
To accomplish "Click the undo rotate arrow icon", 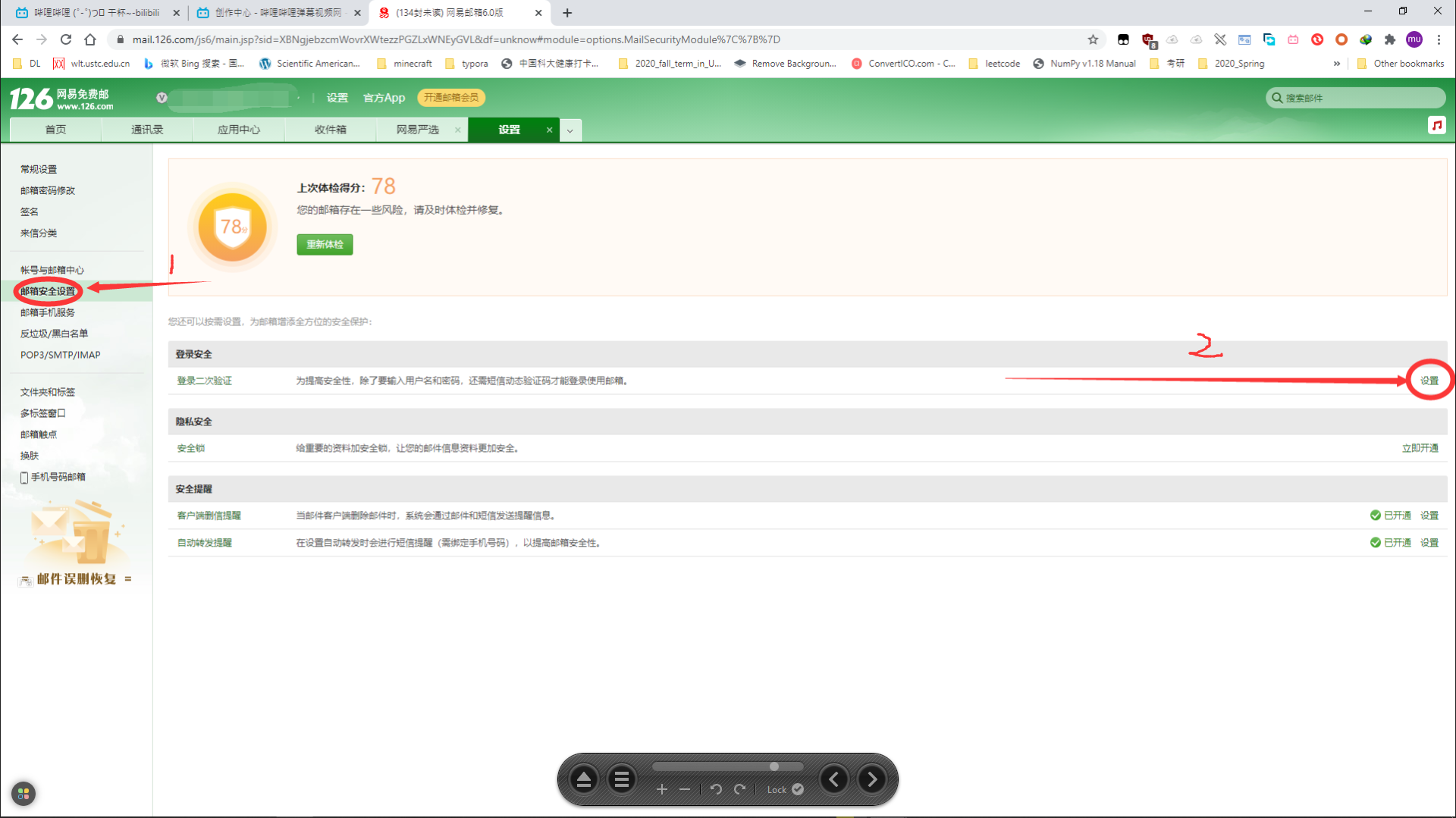I will 716,789.
